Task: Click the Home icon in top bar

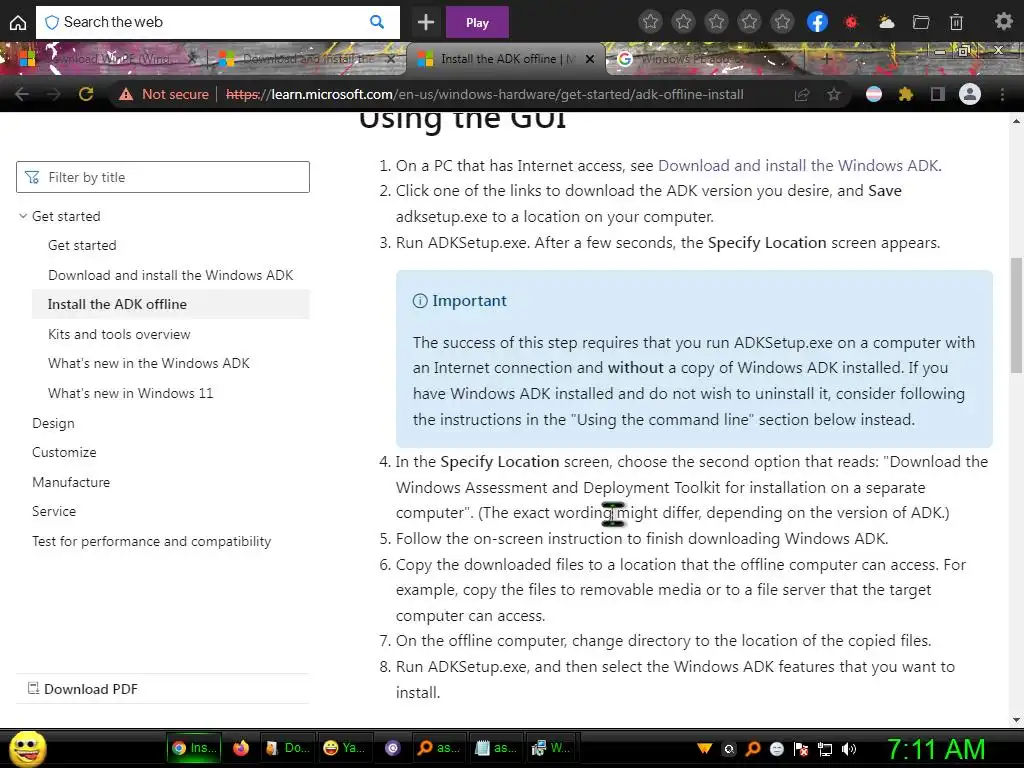Action: click(18, 23)
